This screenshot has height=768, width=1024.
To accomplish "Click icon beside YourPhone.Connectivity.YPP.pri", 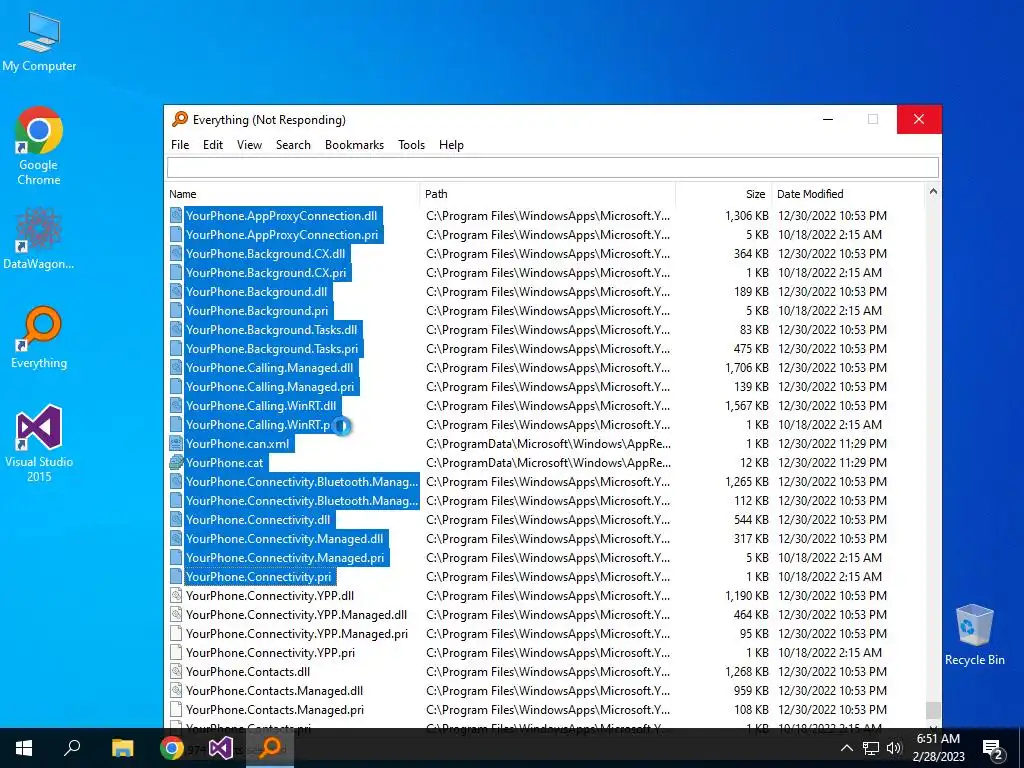I will (x=176, y=652).
